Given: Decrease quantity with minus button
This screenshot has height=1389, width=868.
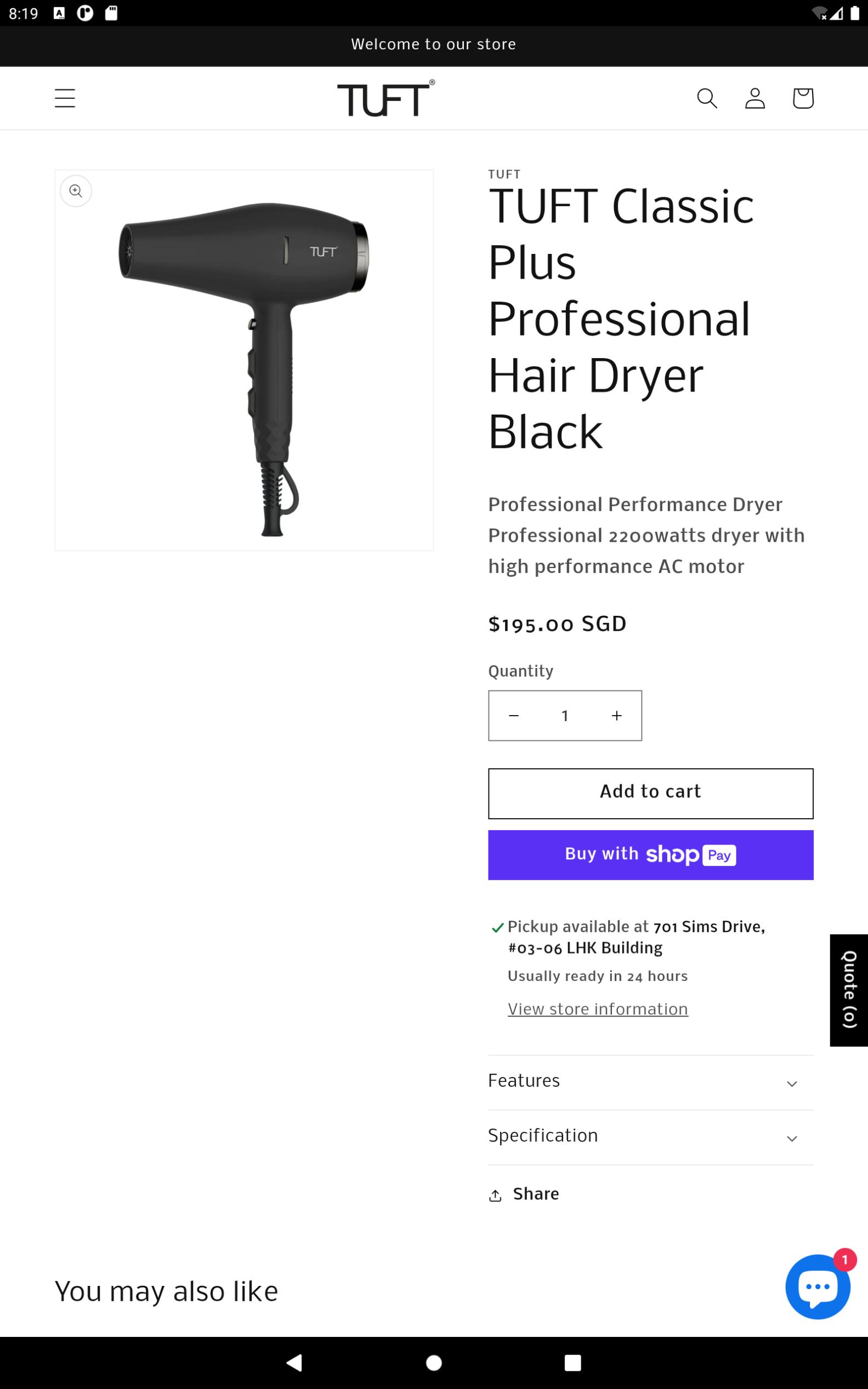Looking at the screenshot, I should point(514,716).
